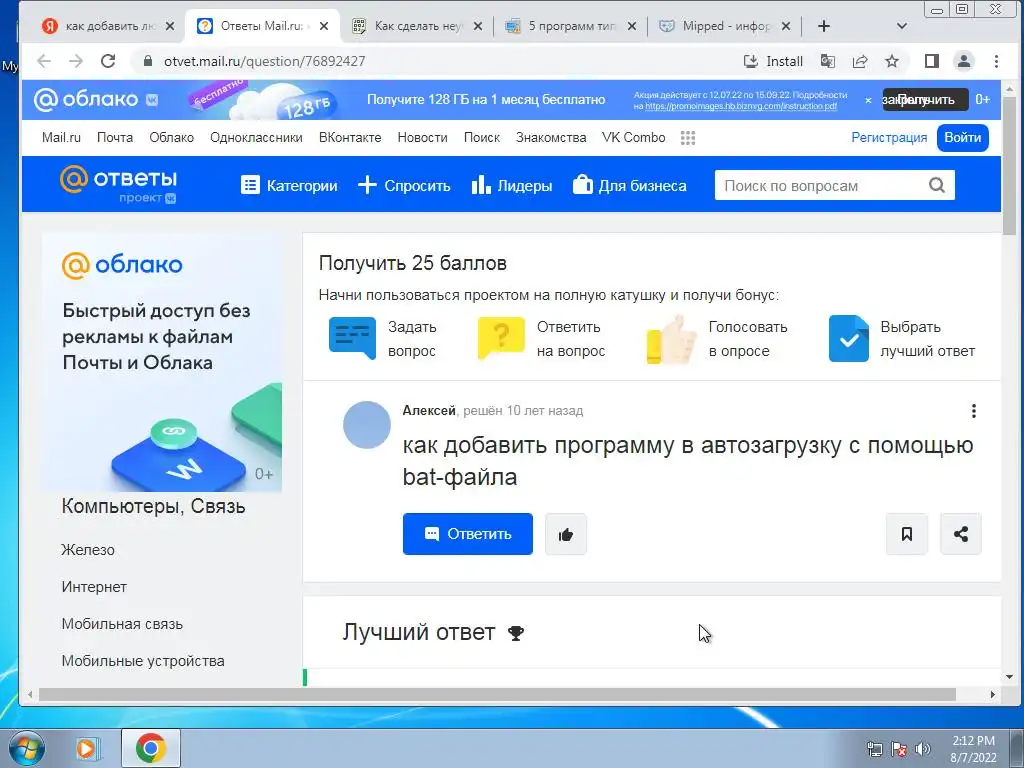Switch to '5 программ тип' tab
The height and width of the screenshot is (768, 1024).
pyautogui.click(x=571, y=26)
